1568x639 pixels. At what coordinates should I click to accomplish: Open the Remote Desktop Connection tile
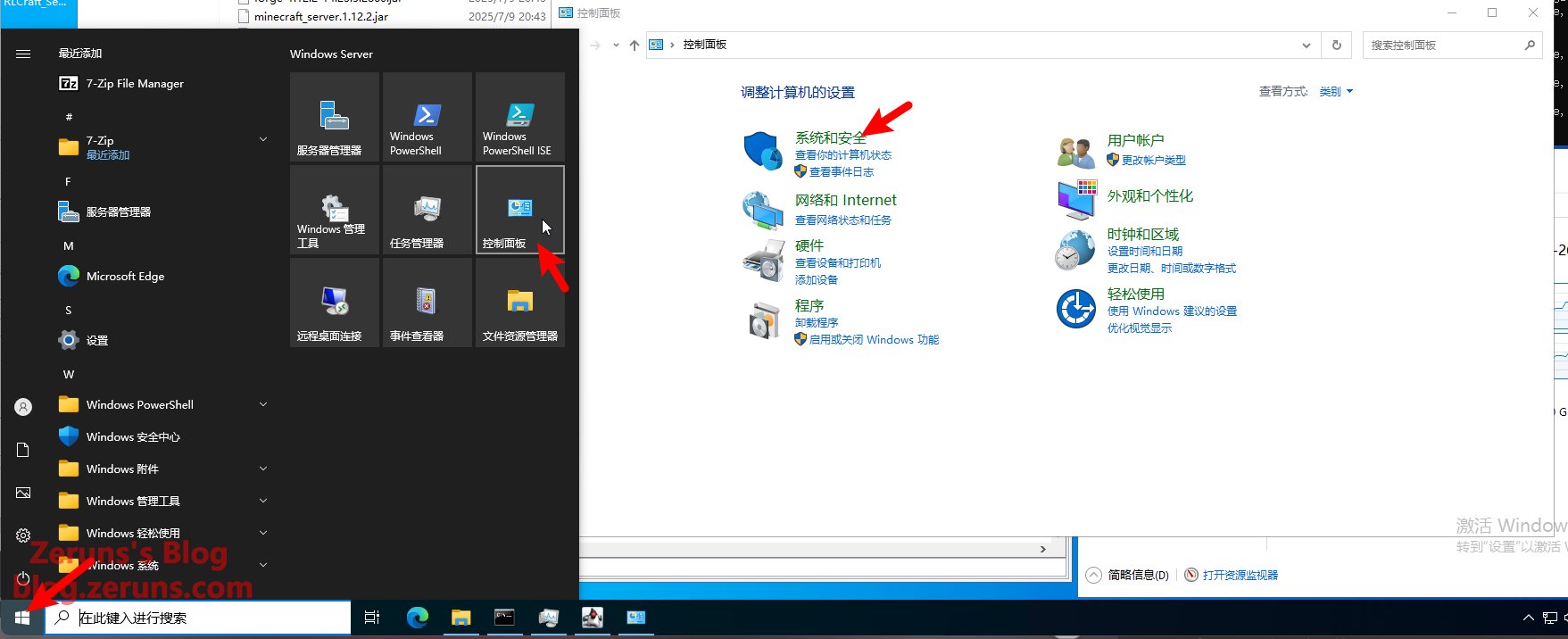point(335,303)
